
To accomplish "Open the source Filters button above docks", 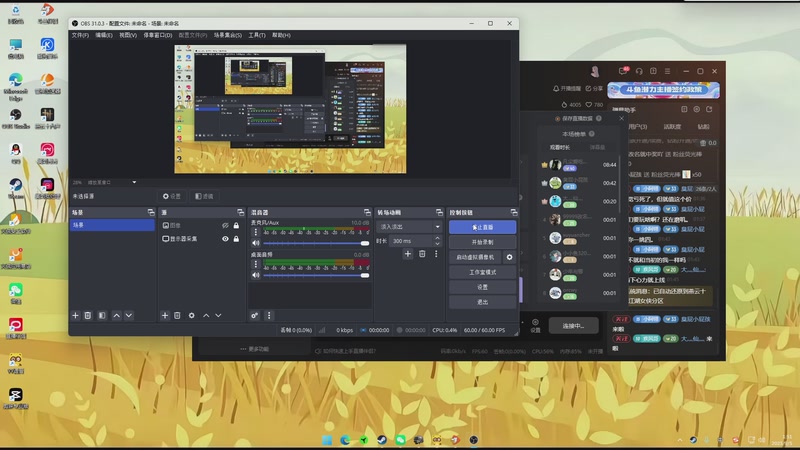I will point(204,196).
